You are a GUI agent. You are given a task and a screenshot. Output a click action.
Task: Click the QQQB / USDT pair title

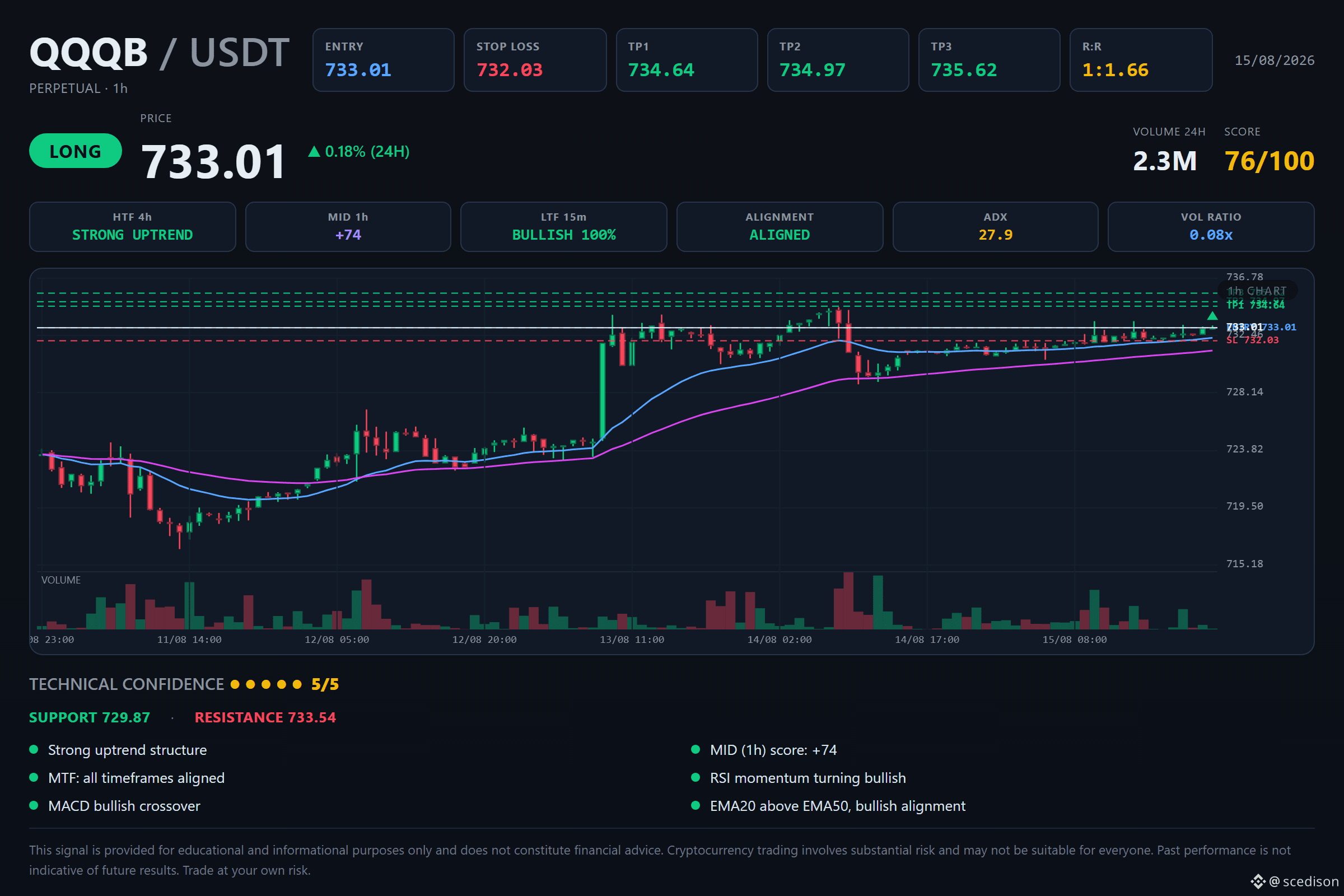coord(160,53)
